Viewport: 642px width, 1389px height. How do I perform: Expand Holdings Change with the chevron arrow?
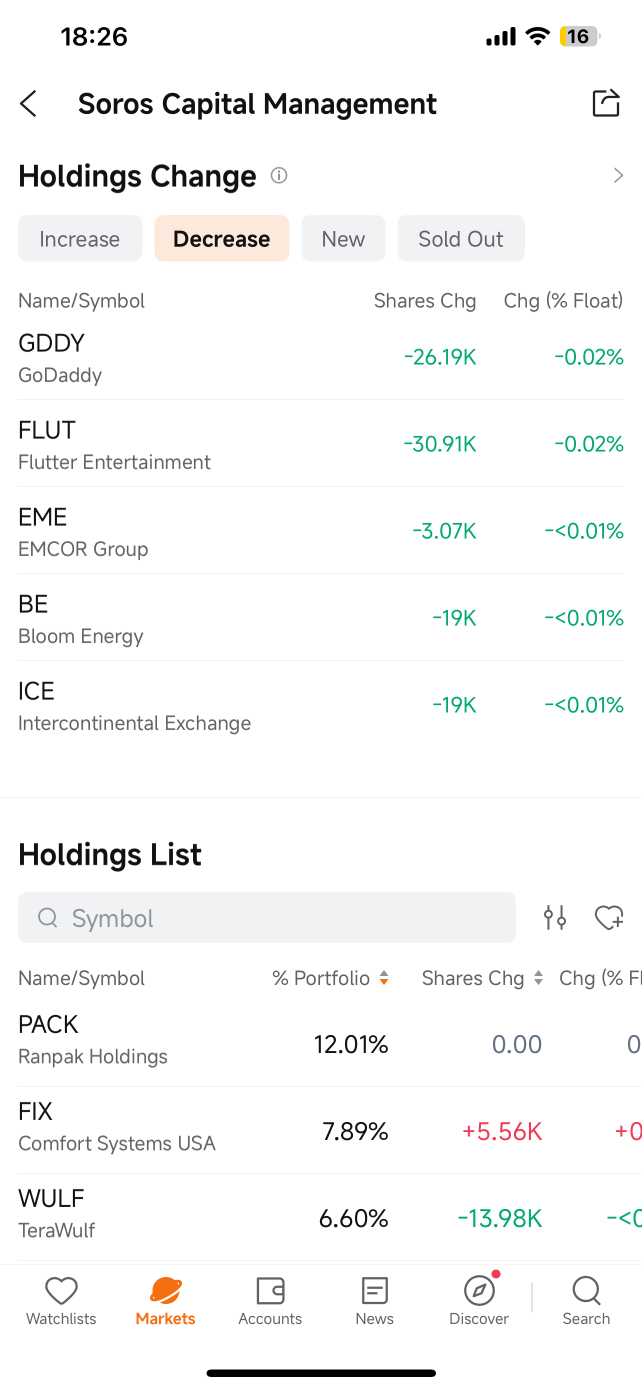(618, 176)
